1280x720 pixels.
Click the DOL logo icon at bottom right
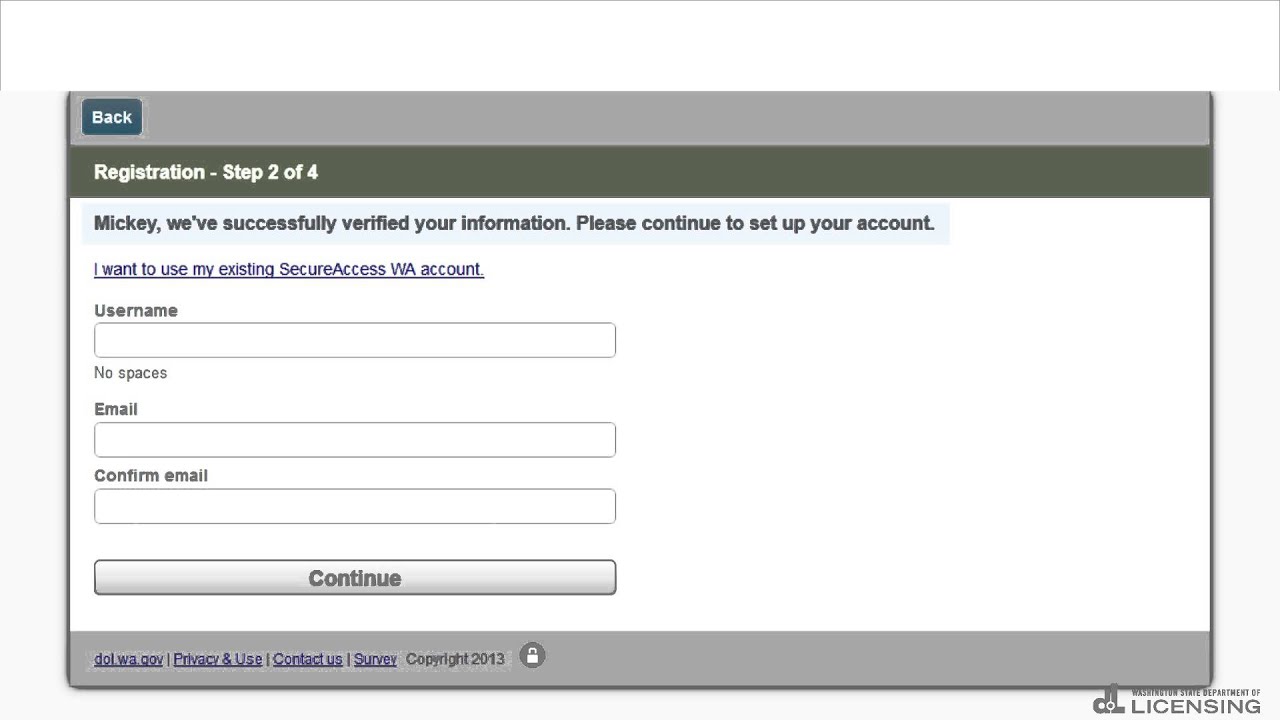pyautogui.click(x=1108, y=700)
